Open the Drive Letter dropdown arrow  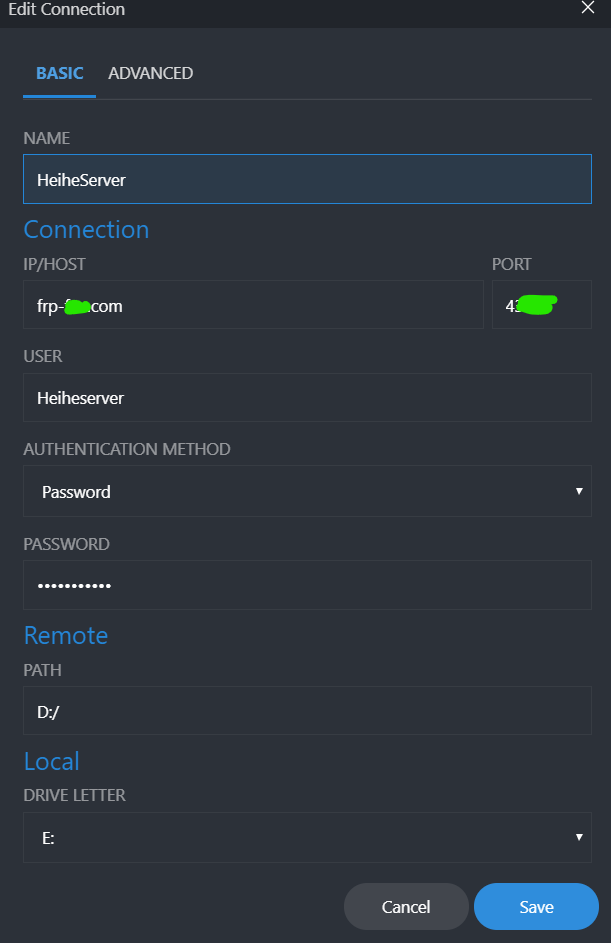click(x=579, y=838)
